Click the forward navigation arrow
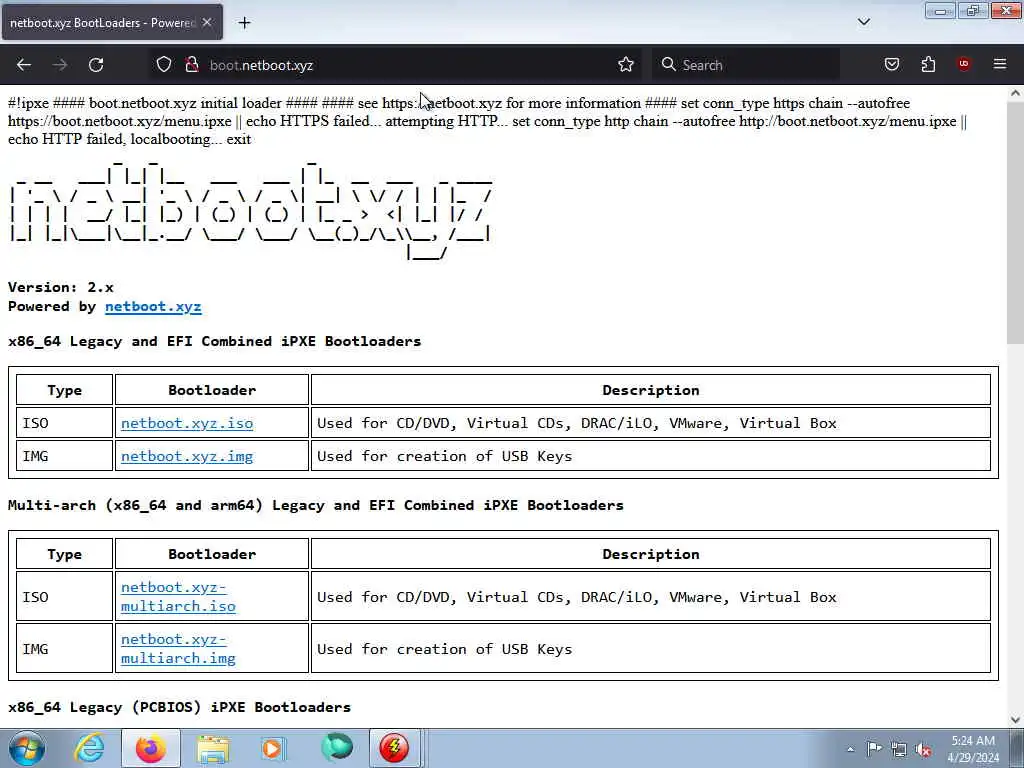The width and height of the screenshot is (1024, 768). (60, 65)
